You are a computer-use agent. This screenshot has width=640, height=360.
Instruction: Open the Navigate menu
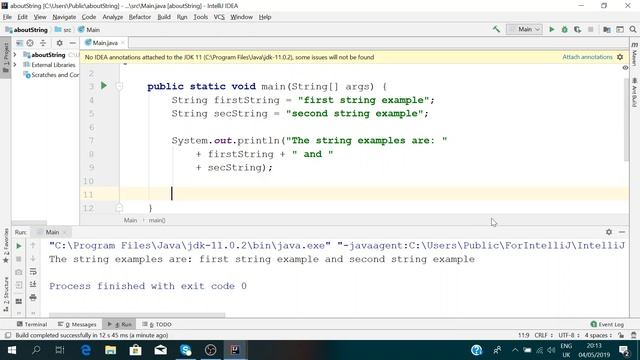point(64,17)
